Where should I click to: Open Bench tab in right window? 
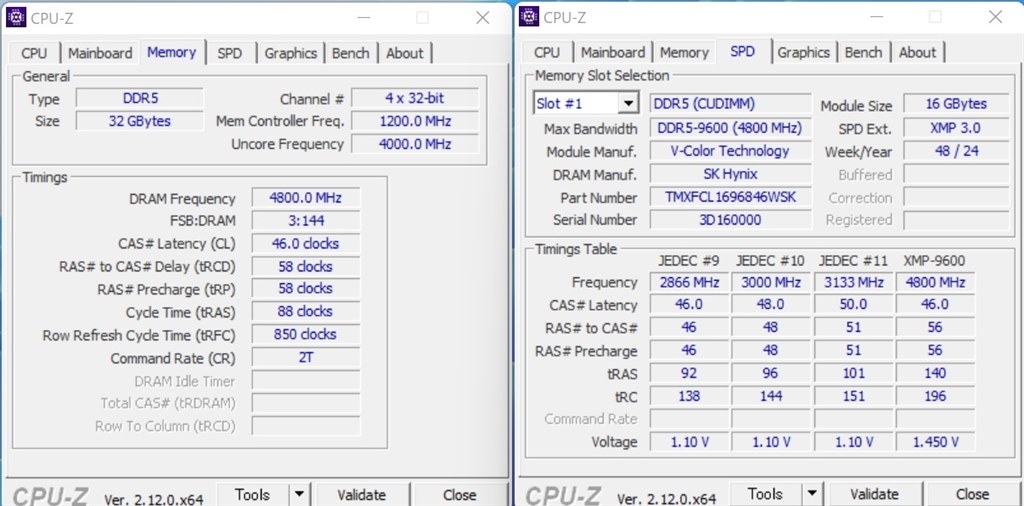863,52
